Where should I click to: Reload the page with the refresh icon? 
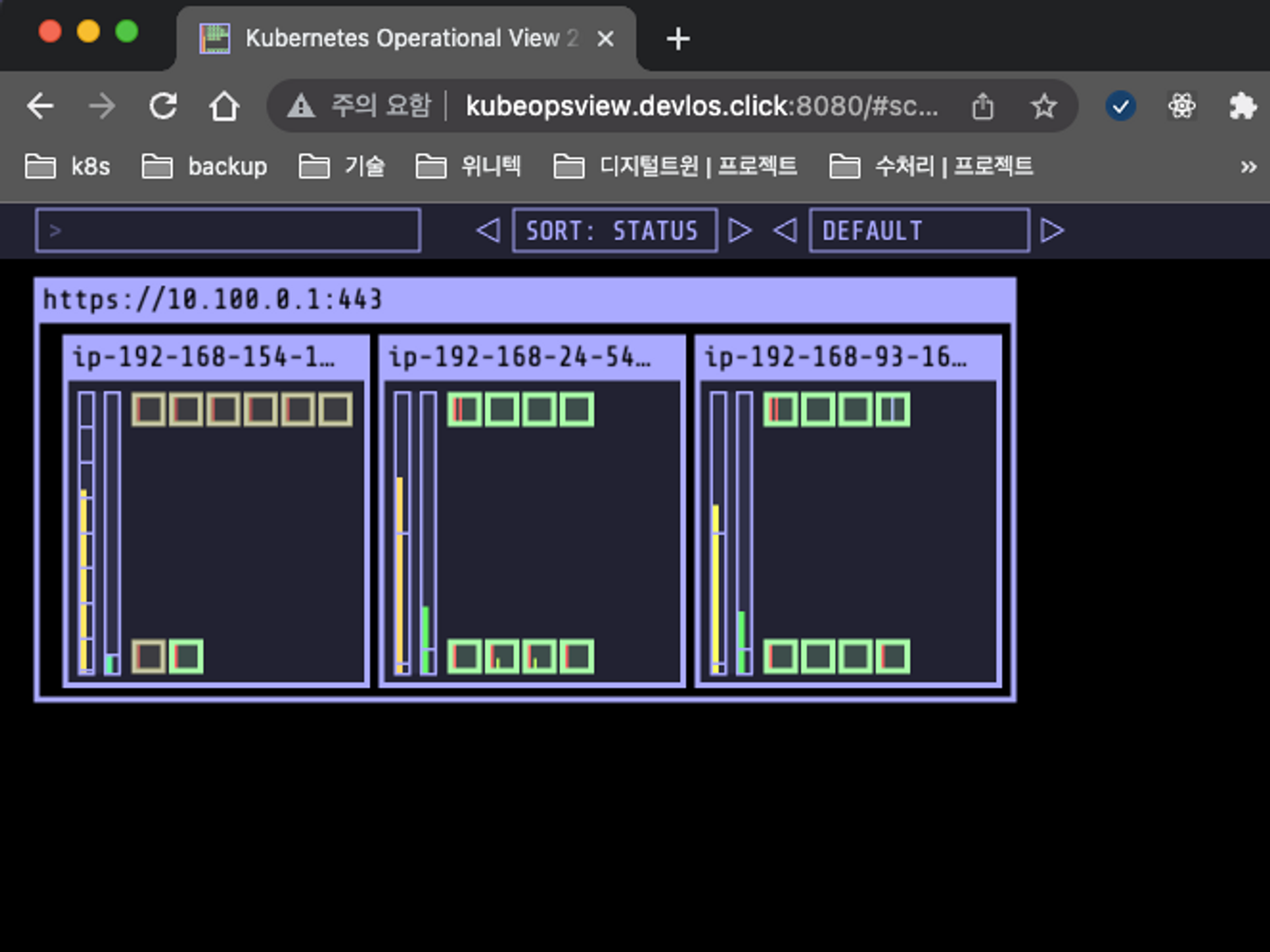point(163,106)
